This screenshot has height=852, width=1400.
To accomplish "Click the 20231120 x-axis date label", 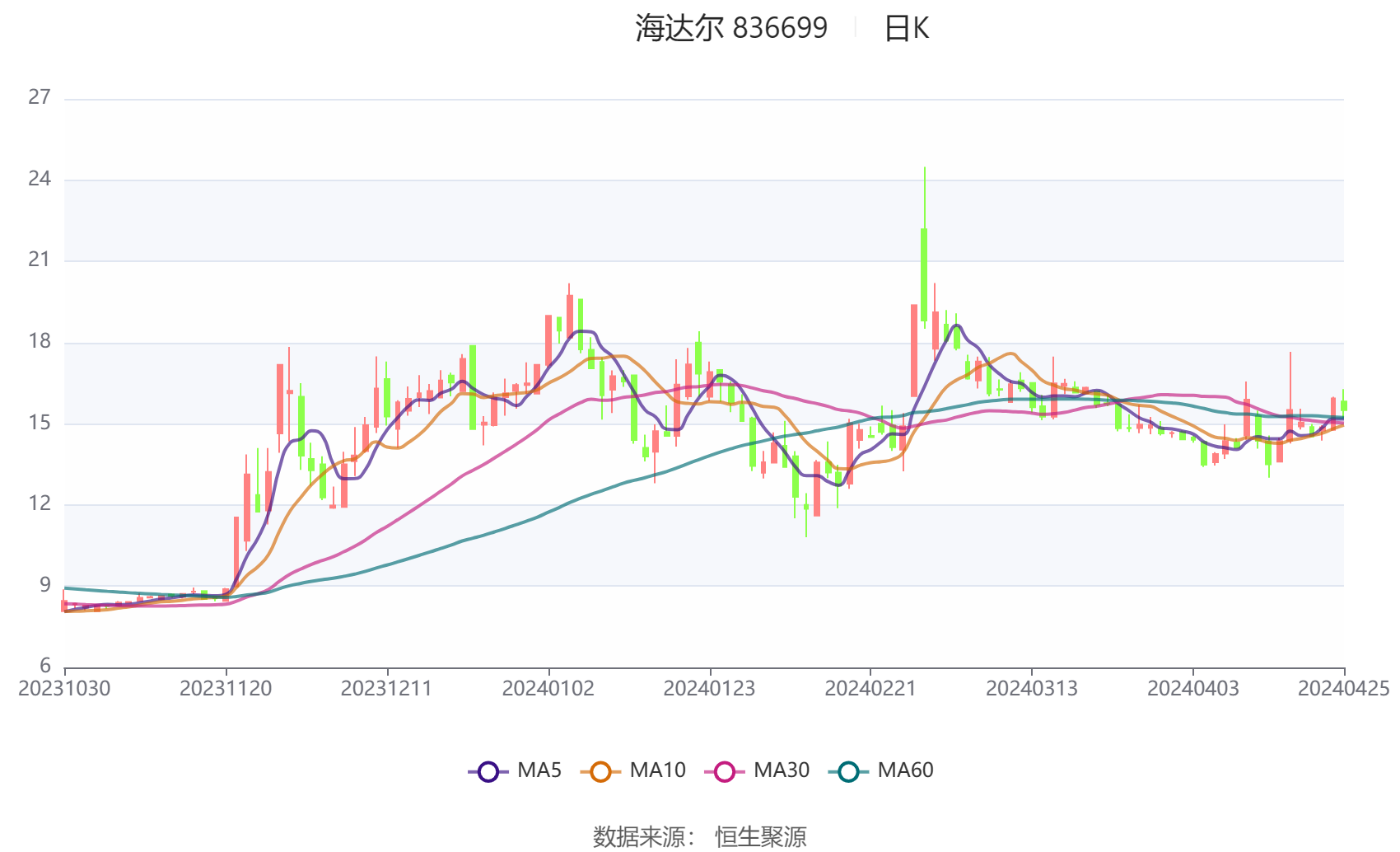I will click(x=226, y=689).
